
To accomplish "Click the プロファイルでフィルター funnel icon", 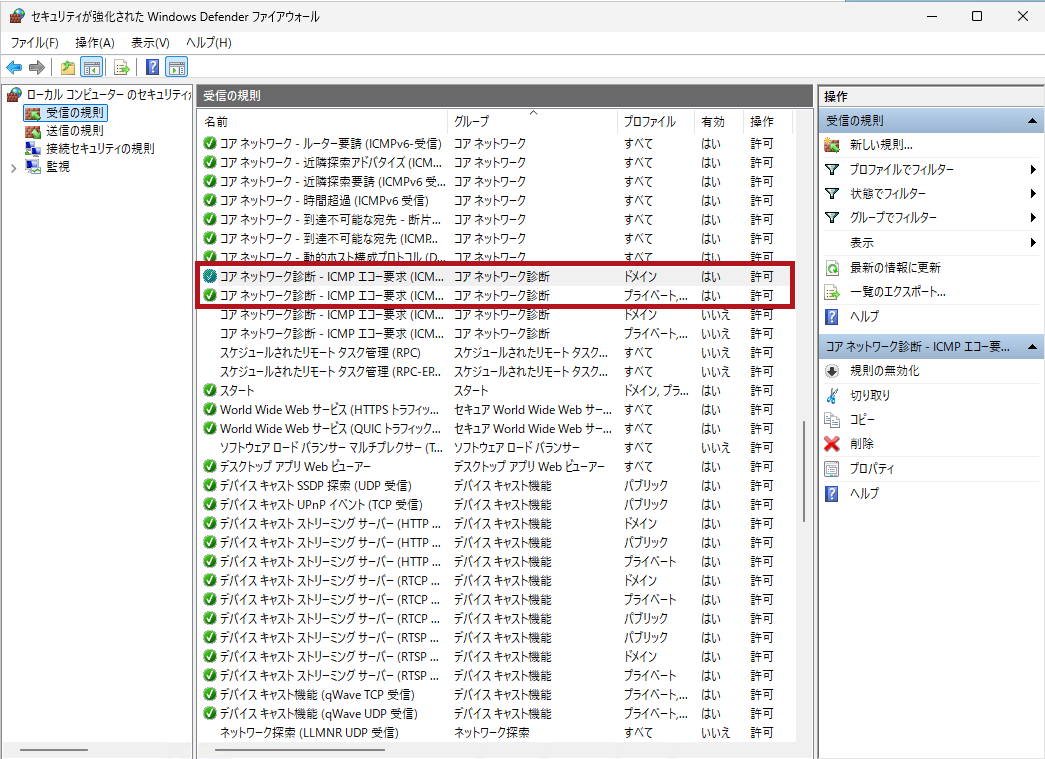I will pyautogui.click(x=832, y=169).
